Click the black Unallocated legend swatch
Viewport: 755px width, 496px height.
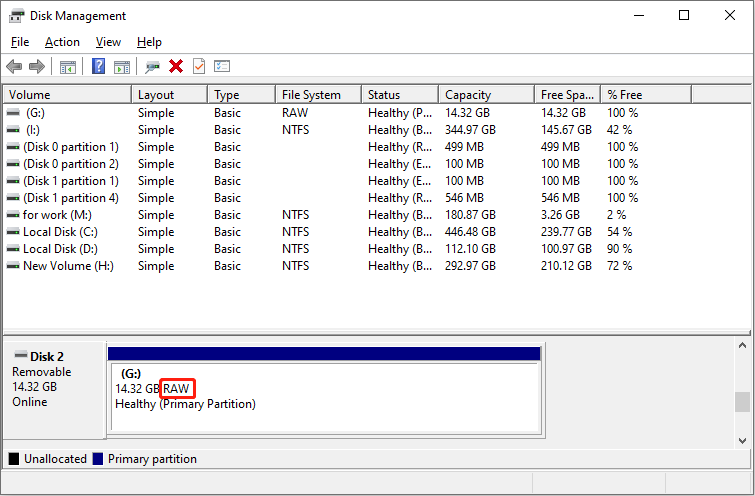point(14,459)
